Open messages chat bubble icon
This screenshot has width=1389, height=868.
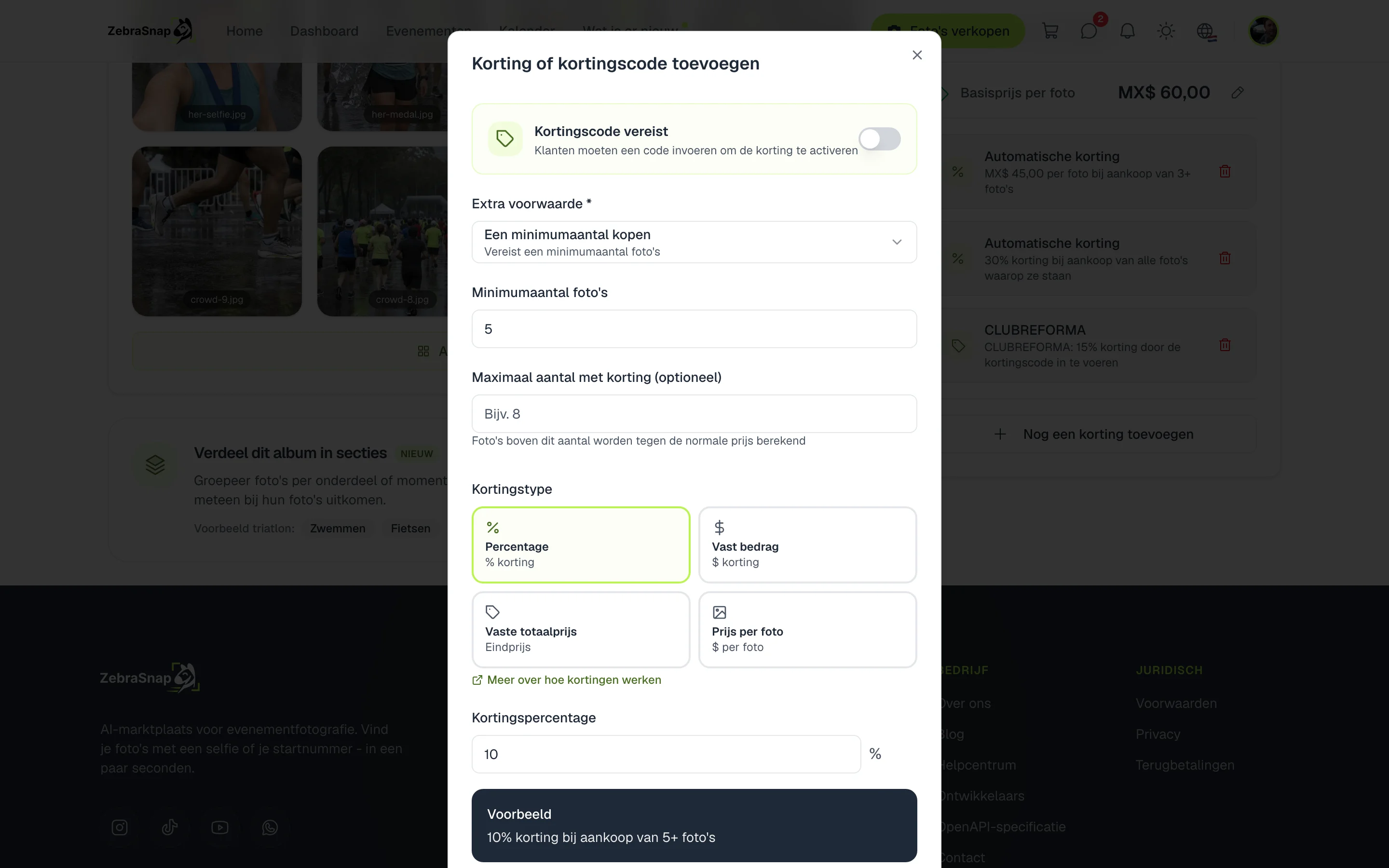(1089, 31)
